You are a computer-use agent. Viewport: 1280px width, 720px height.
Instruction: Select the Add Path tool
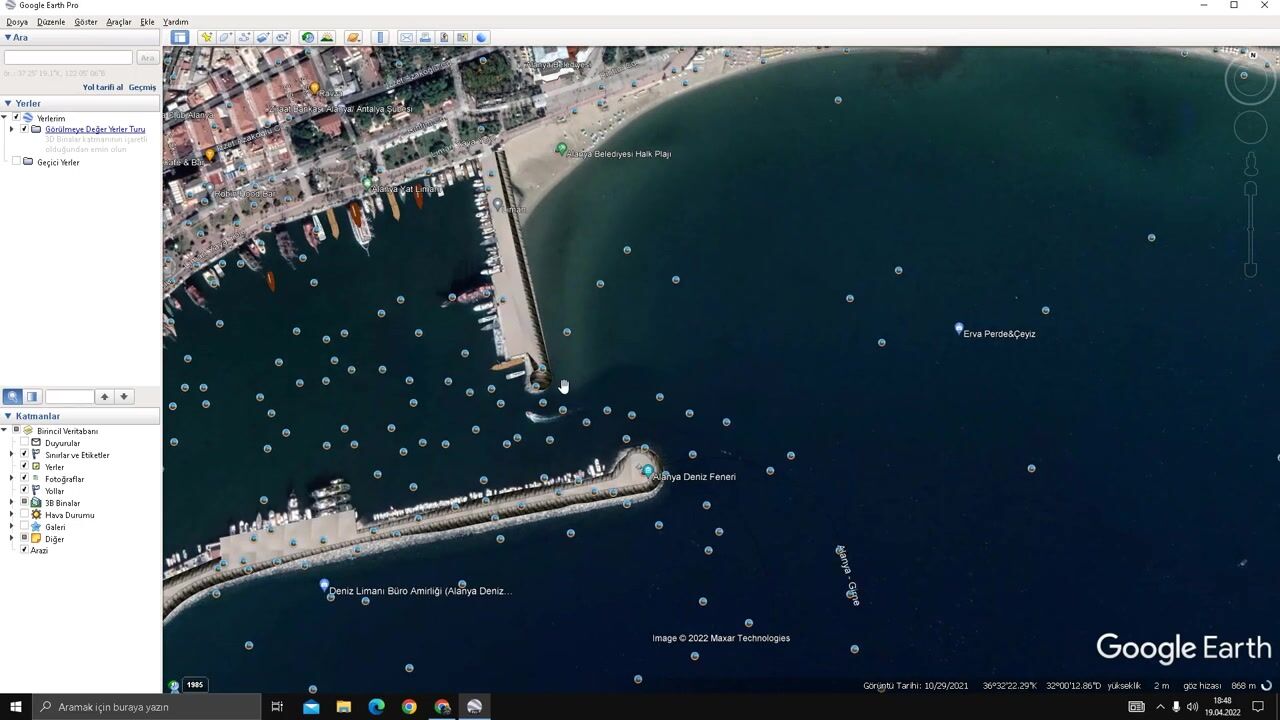(244, 37)
